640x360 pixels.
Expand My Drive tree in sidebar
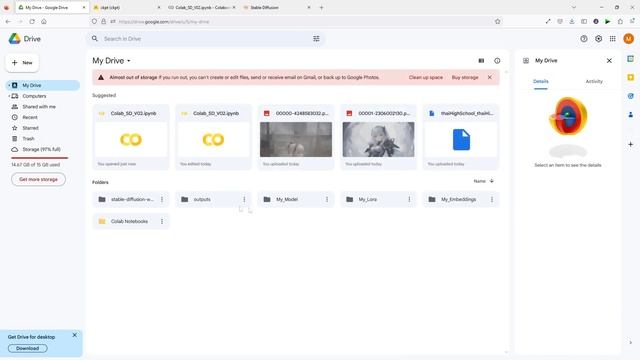coord(9,85)
